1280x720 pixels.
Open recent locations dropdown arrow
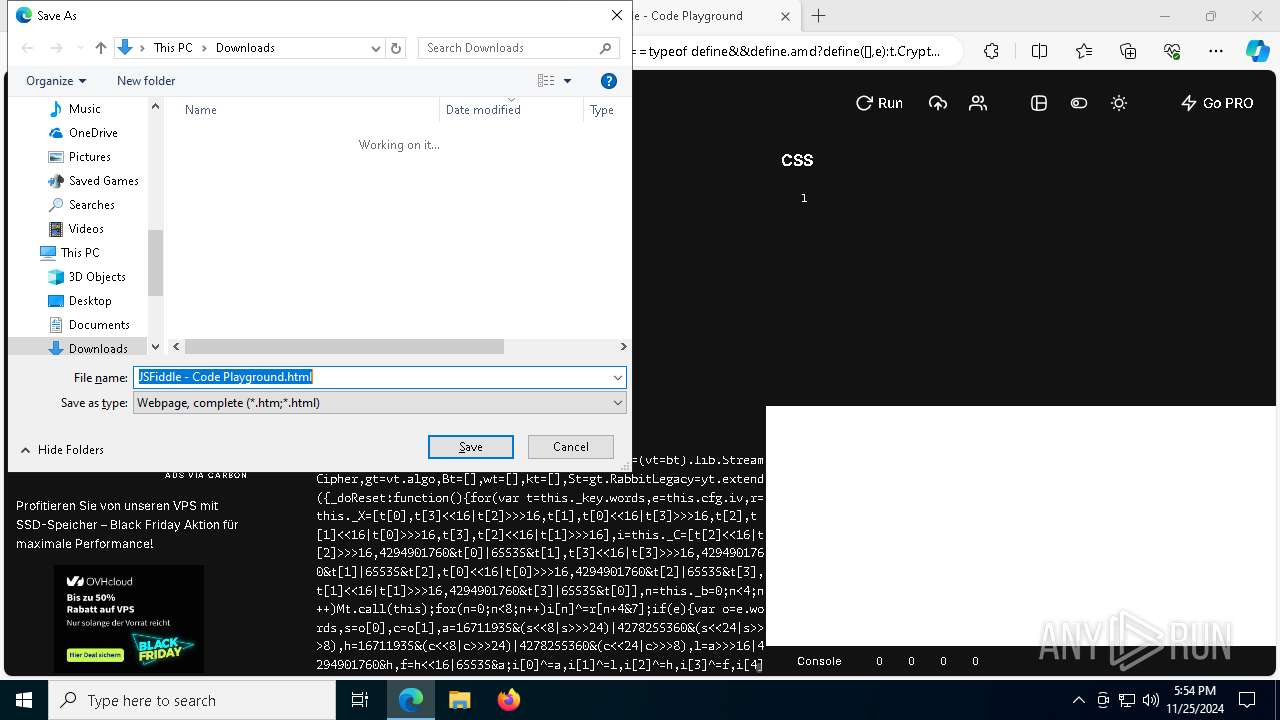tap(80, 48)
